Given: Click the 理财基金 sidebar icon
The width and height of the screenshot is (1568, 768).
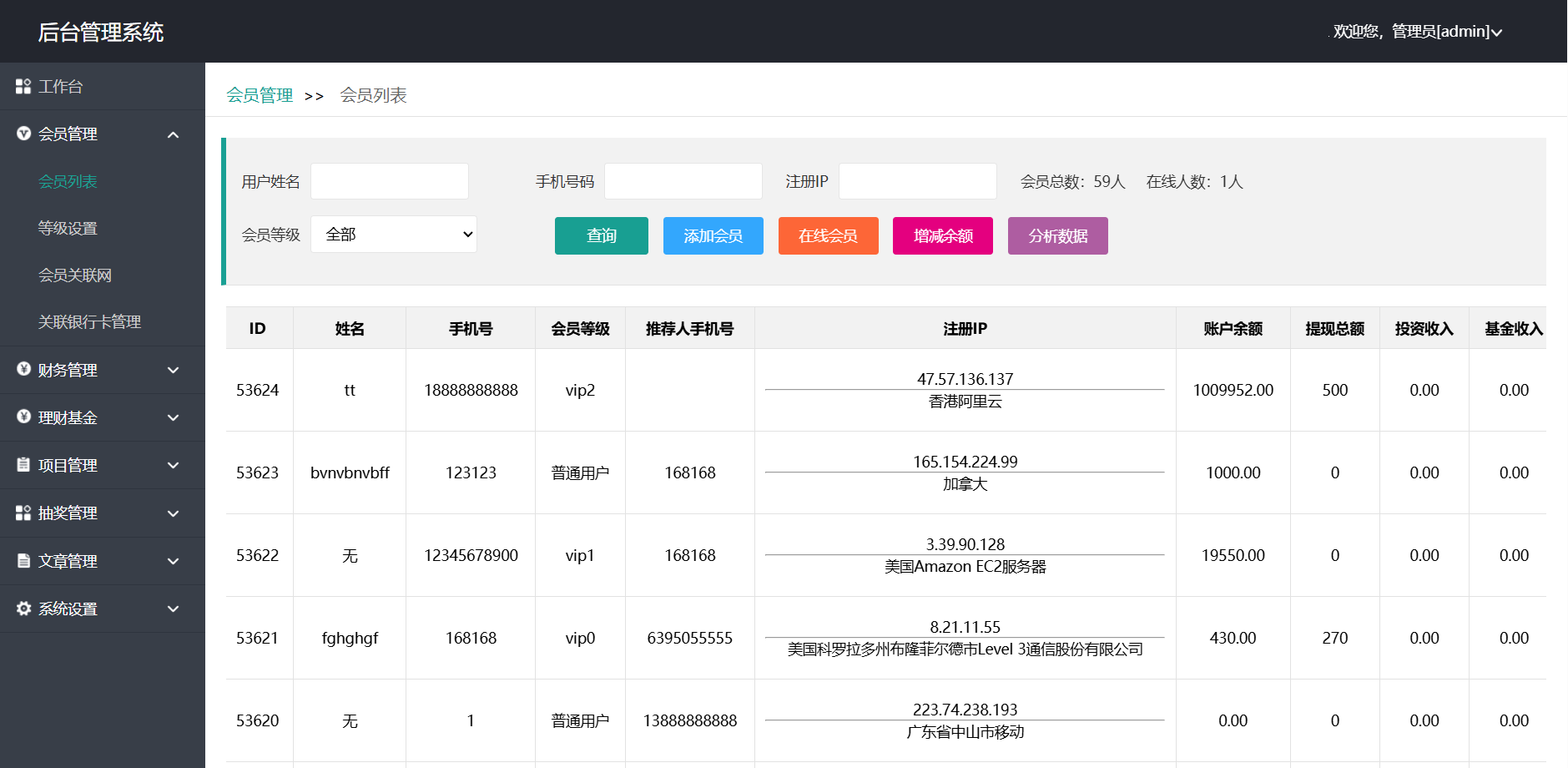Looking at the screenshot, I should (23, 417).
